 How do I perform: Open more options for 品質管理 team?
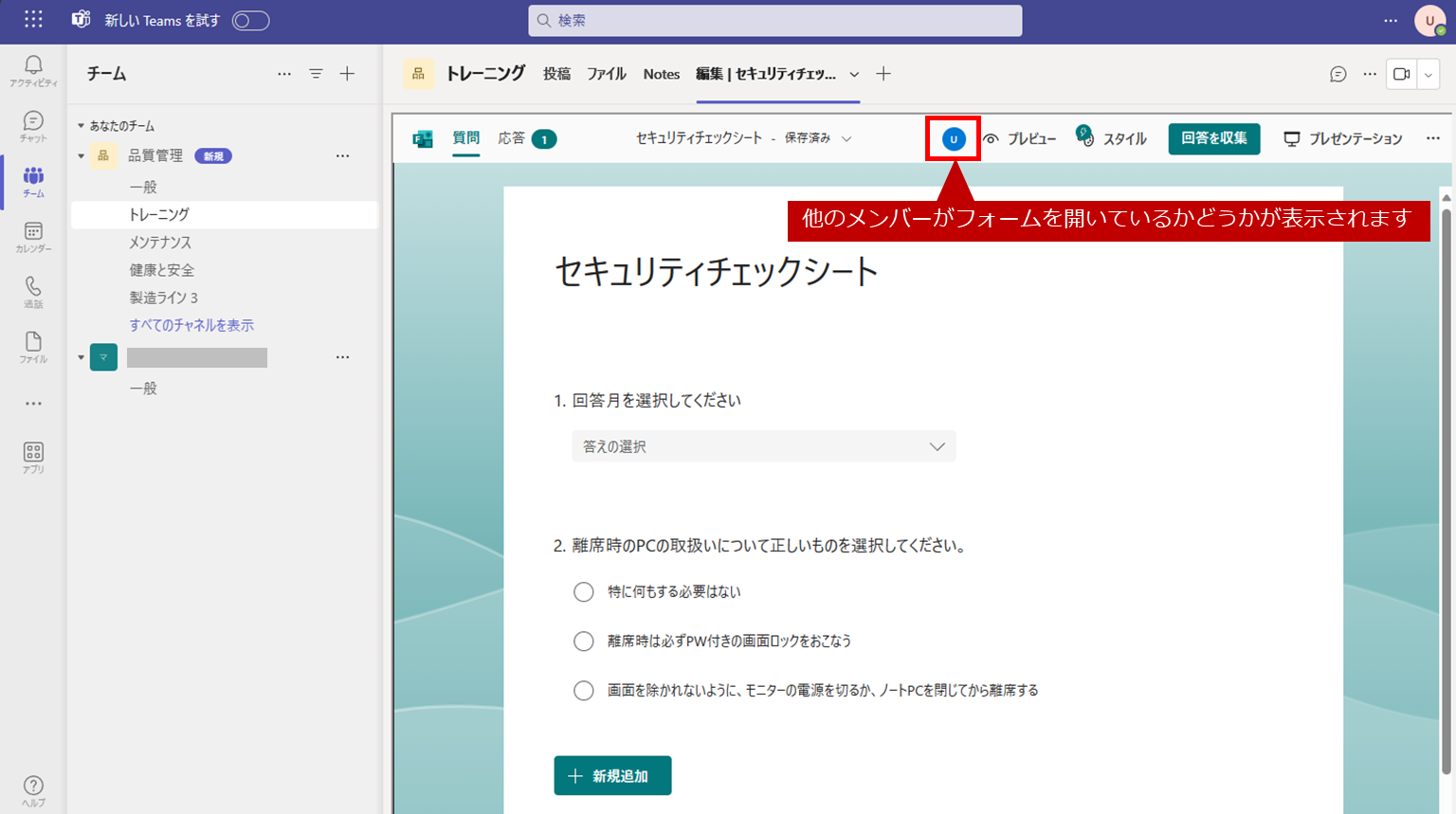(x=342, y=155)
